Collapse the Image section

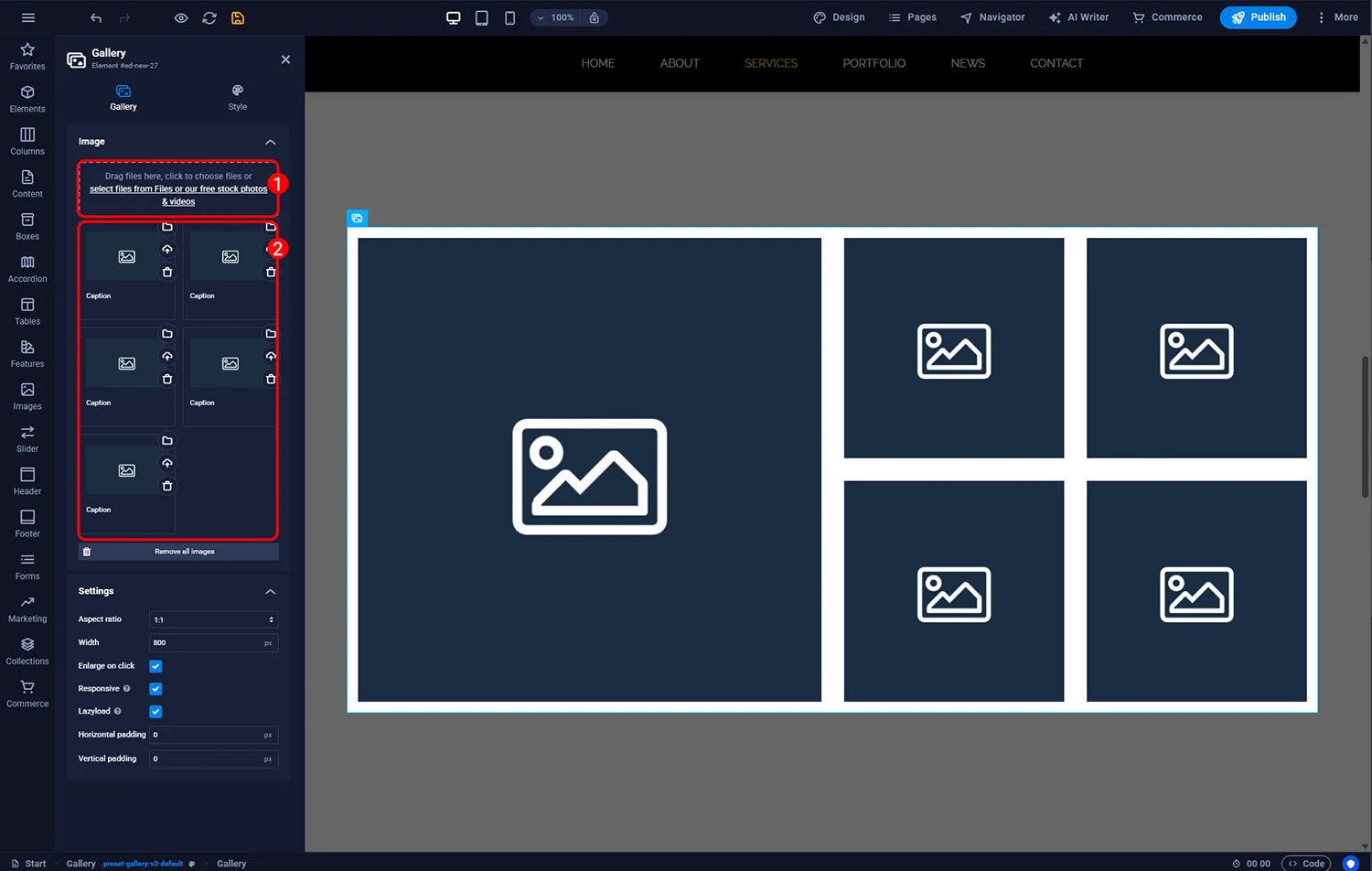pos(271,142)
